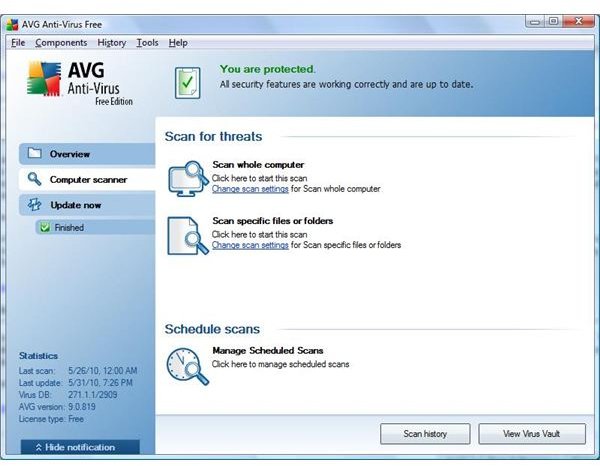Viewport: 600px width, 466px height.
Task: Click the Manage Scheduled Scans clock icon
Action: coord(188,366)
